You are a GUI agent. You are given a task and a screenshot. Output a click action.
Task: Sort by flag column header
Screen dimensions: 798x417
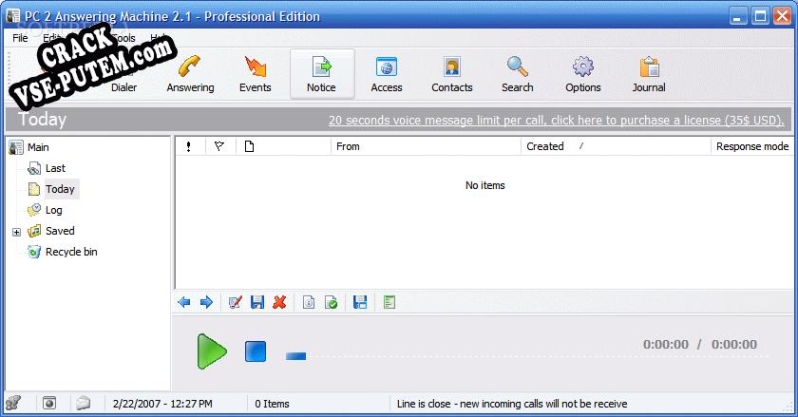point(219,147)
